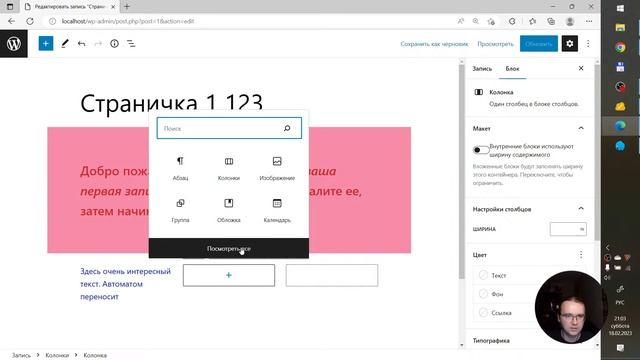Viewport: 640px width, 360px height.
Task: Click the add block plus in column
Action: click(229, 275)
